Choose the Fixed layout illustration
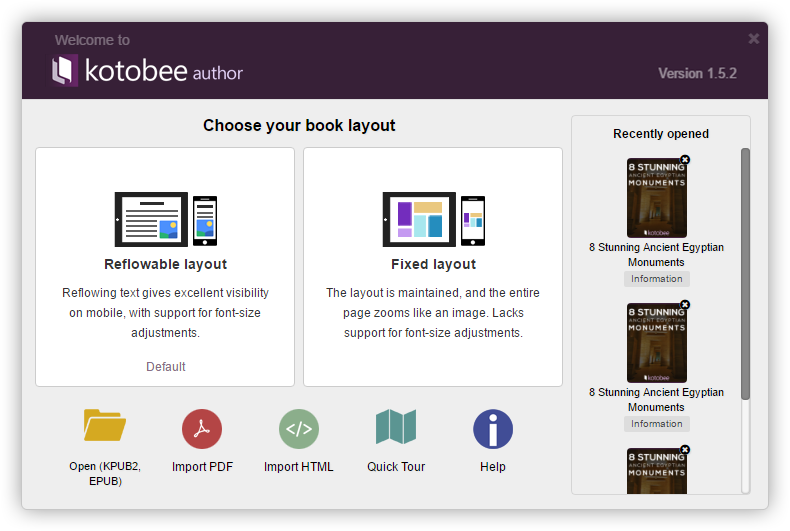 coord(434,219)
